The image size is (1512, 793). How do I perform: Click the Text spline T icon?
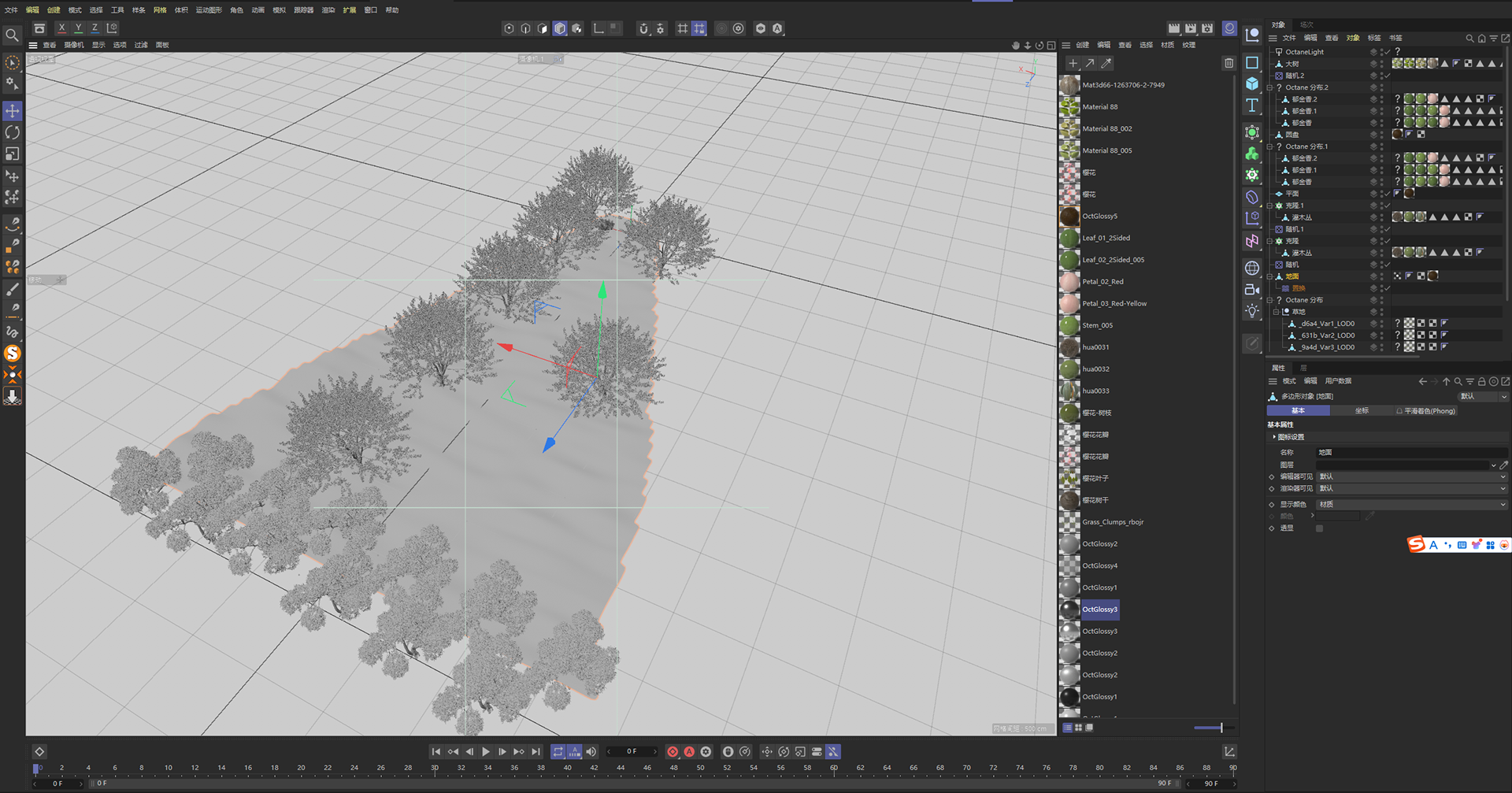[1252, 105]
